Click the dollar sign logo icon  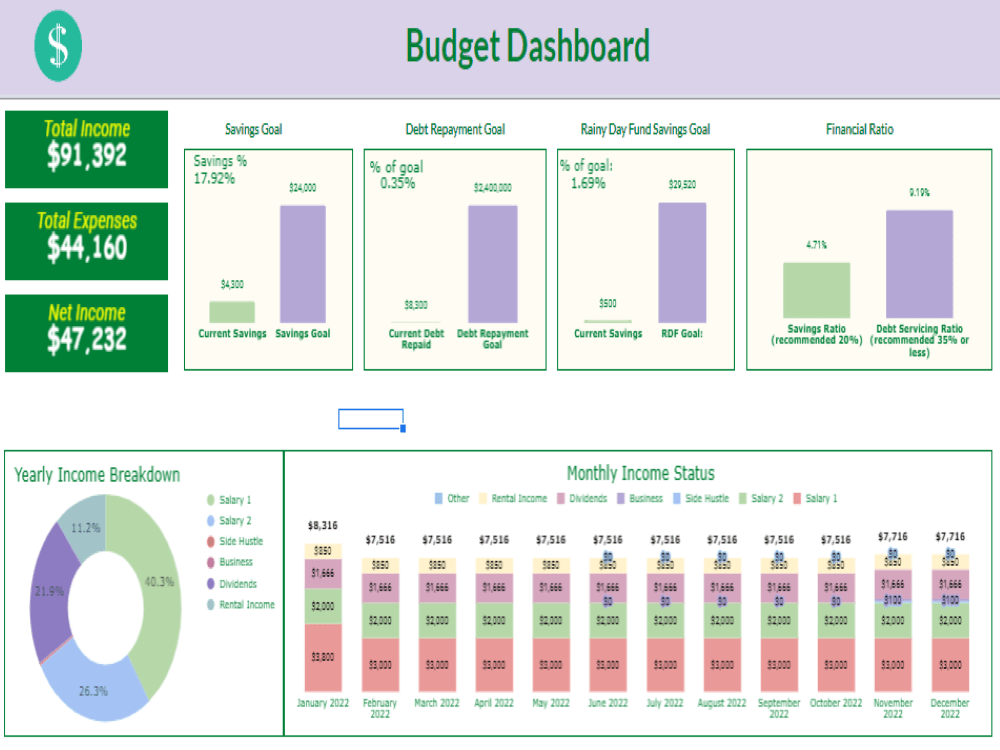click(56, 47)
